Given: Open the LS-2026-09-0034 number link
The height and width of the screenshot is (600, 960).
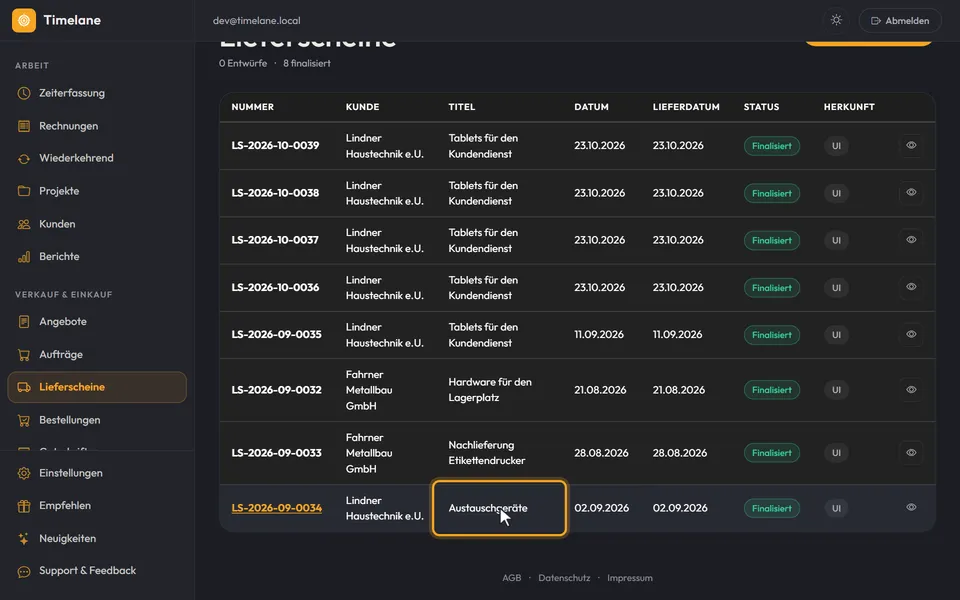Looking at the screenshot, I should click(x=277, y=508).
